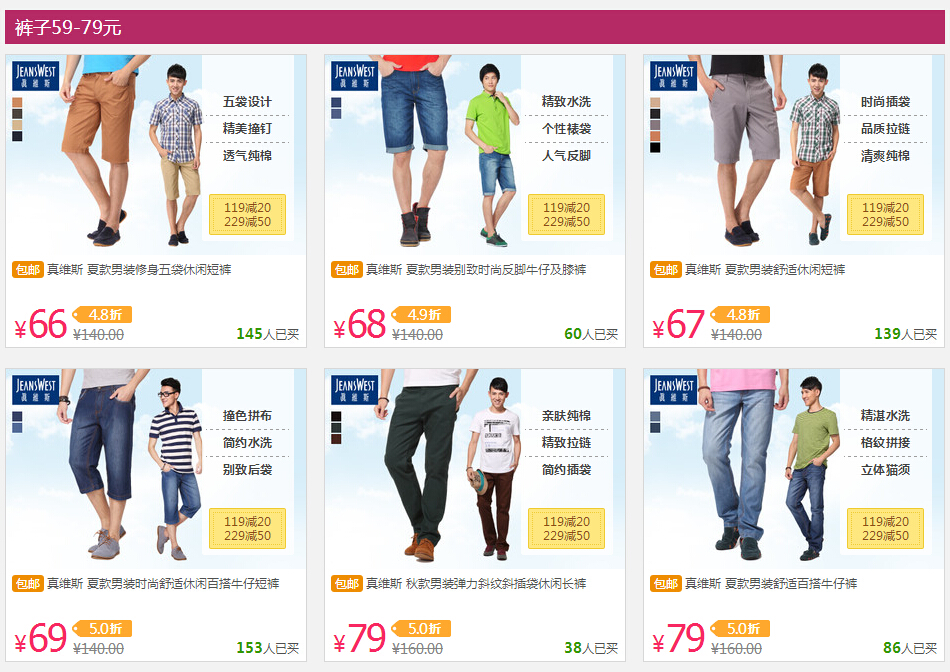Click the 包邮 badge on the ¥68 denim shorts listing
The image size is (950, 672).
347,270
